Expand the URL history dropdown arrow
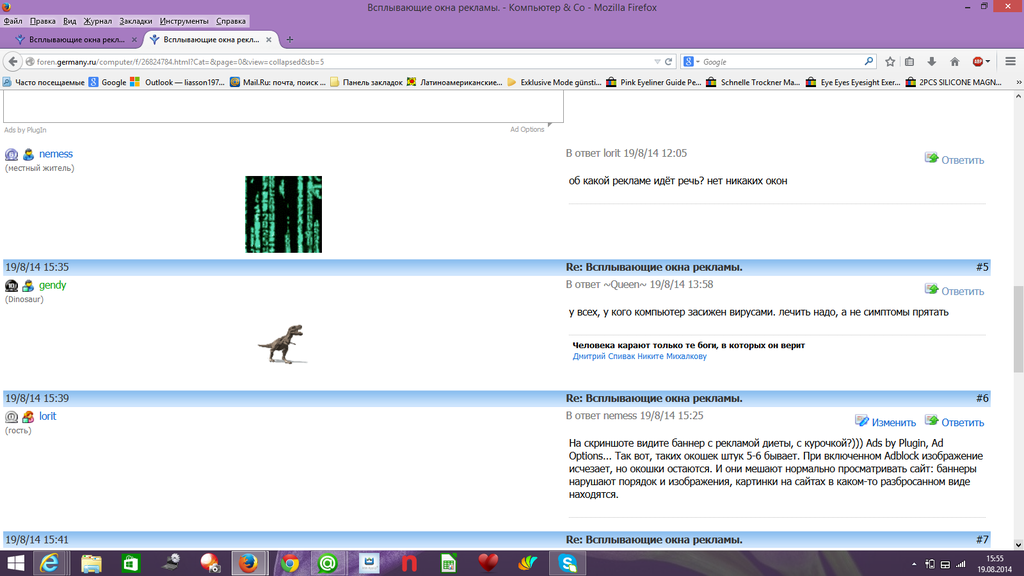 coord(657,62)
